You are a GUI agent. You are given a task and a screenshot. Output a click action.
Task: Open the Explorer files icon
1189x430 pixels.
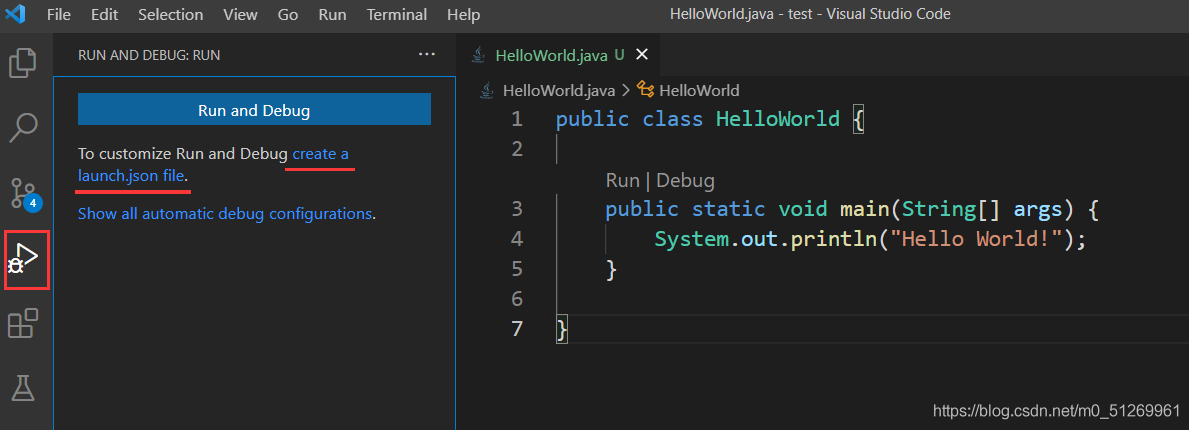[x=23, y=62]
